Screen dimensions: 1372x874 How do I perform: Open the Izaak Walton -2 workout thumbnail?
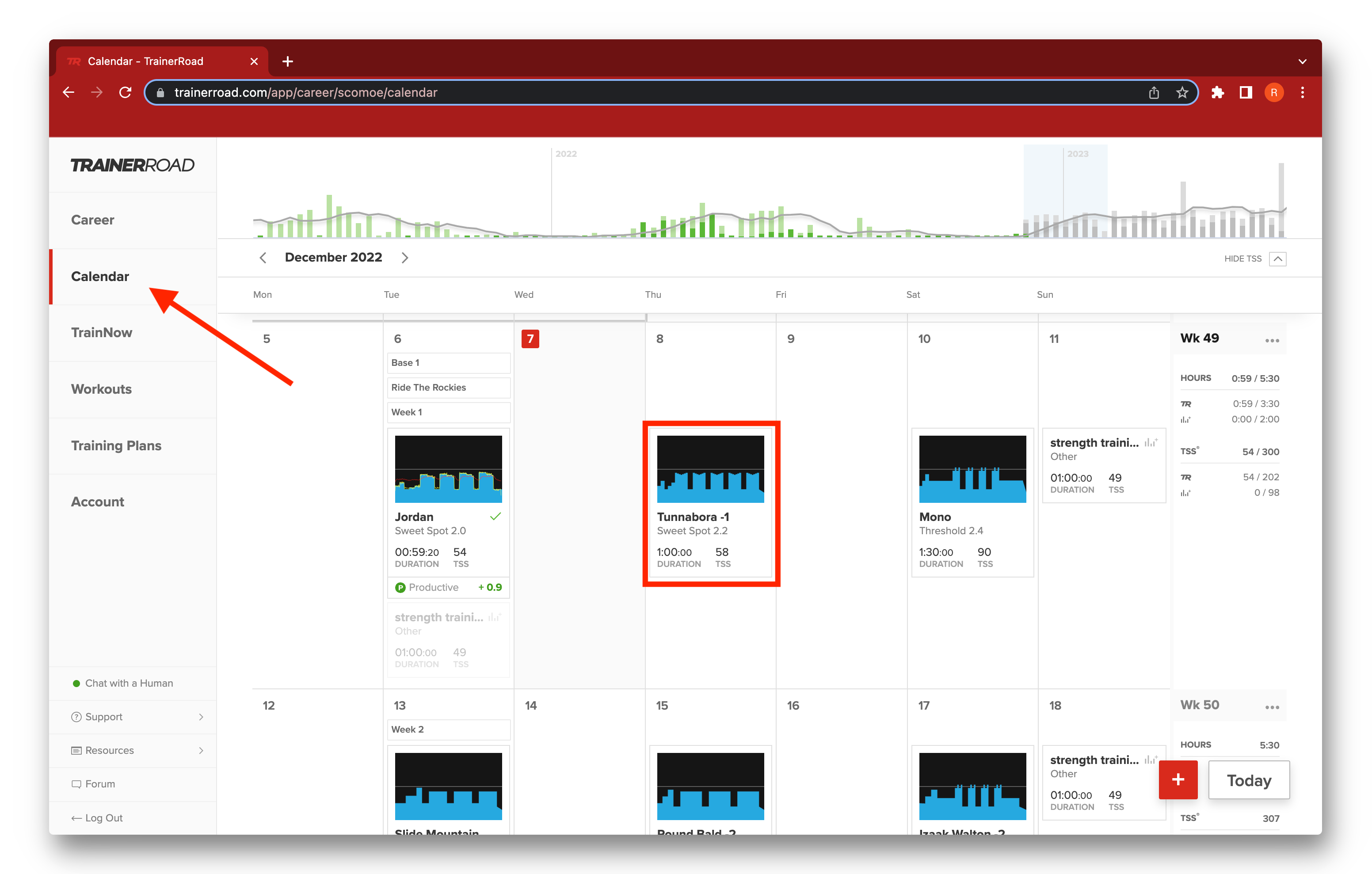click(972, 786)
